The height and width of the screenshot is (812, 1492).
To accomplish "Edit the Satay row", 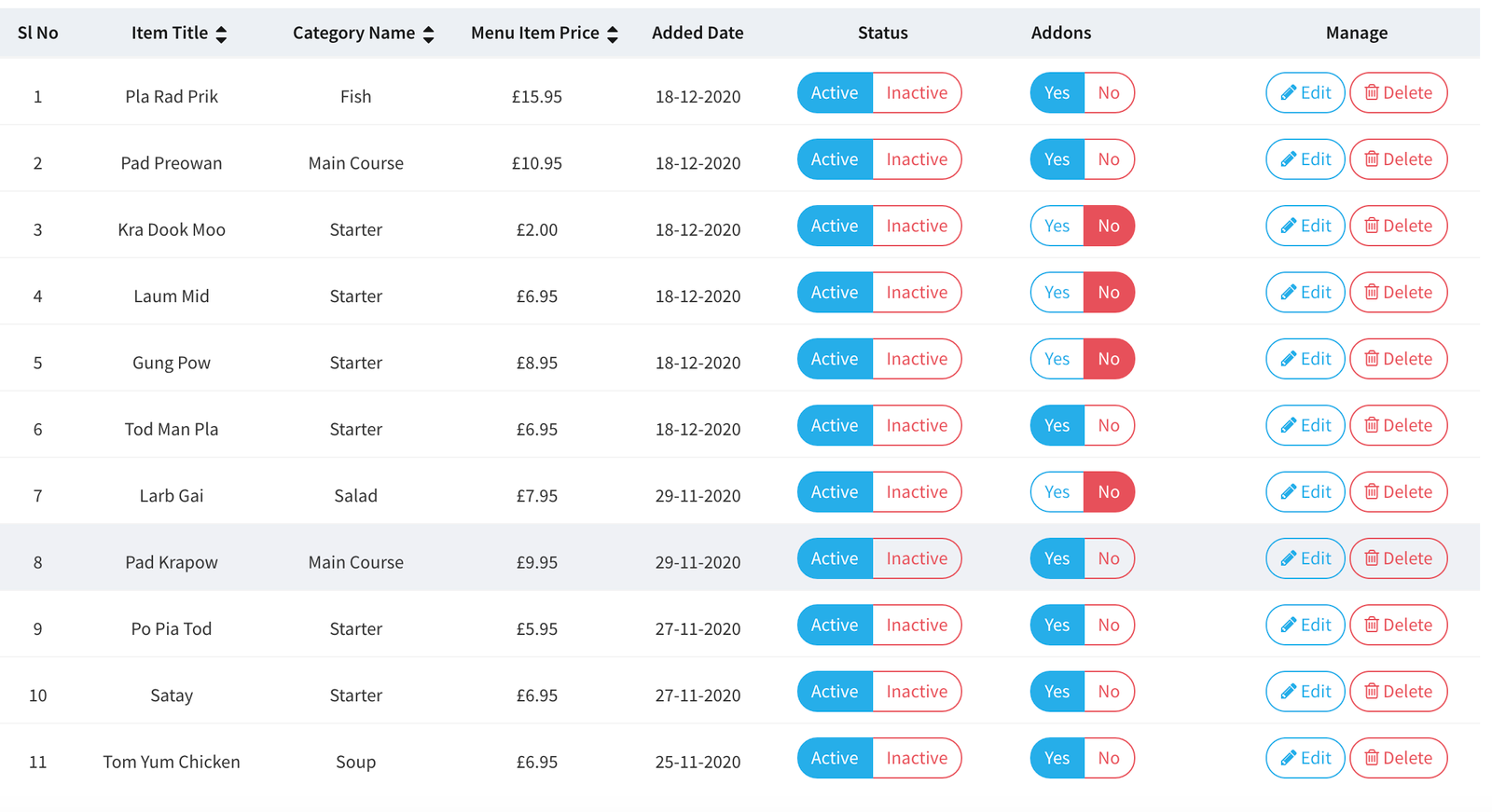I will (x=1305, y=691).
